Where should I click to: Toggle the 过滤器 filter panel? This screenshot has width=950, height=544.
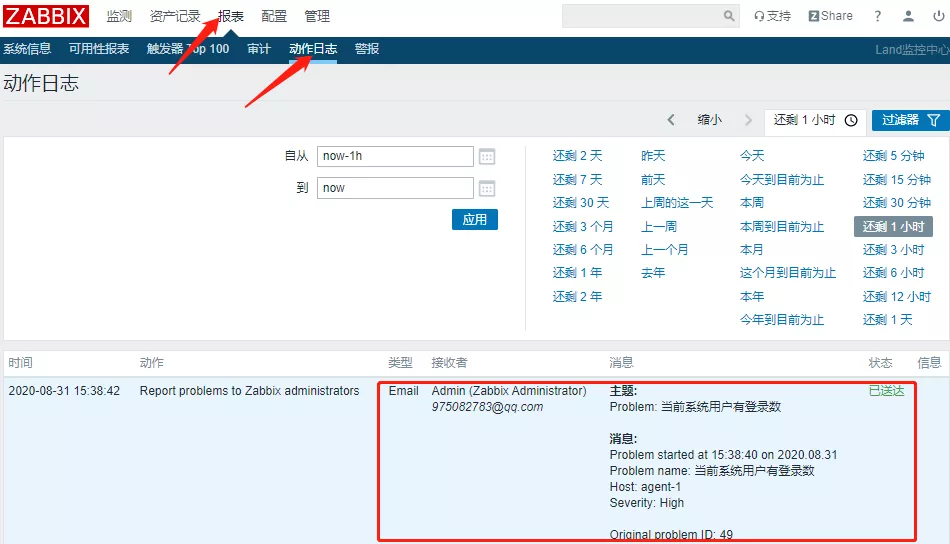(910, 120)
